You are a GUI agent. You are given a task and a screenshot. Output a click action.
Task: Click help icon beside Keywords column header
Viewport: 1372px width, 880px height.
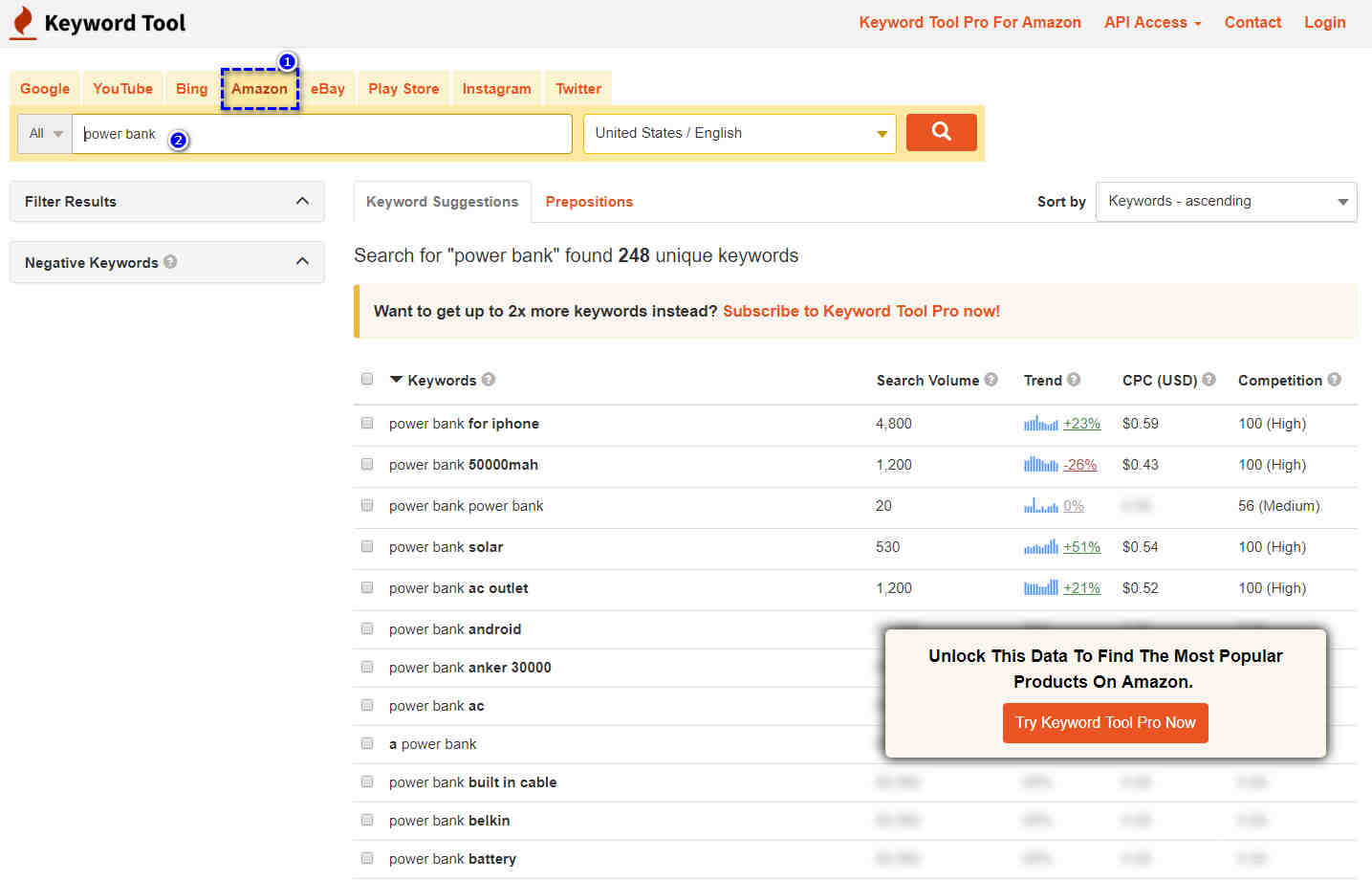(489, 379)
